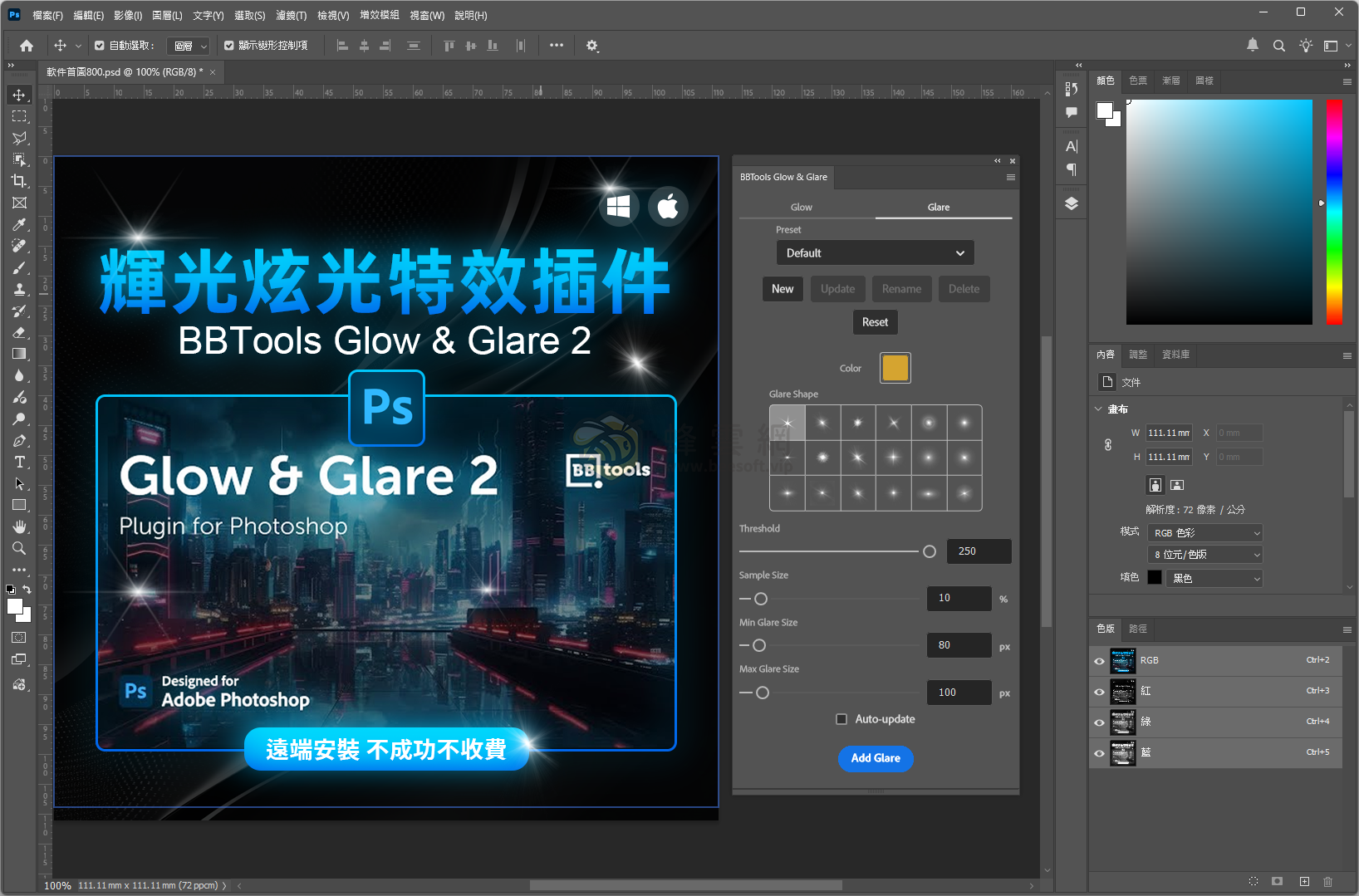Screen dimensions: 1359x896
Task: Toggle the 顯示變形控制項 checkbox
Action: coord(228,46)
